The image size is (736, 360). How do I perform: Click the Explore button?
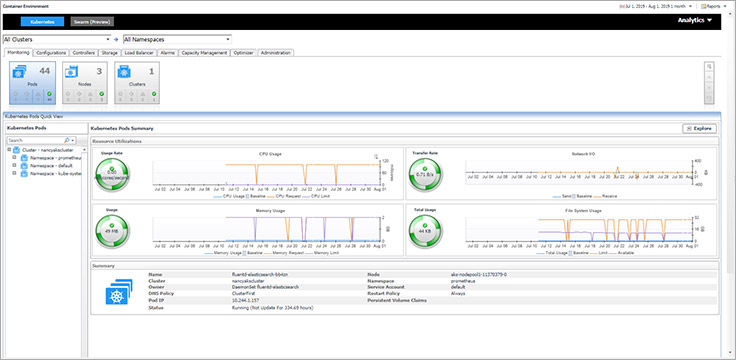pos(699,128)
